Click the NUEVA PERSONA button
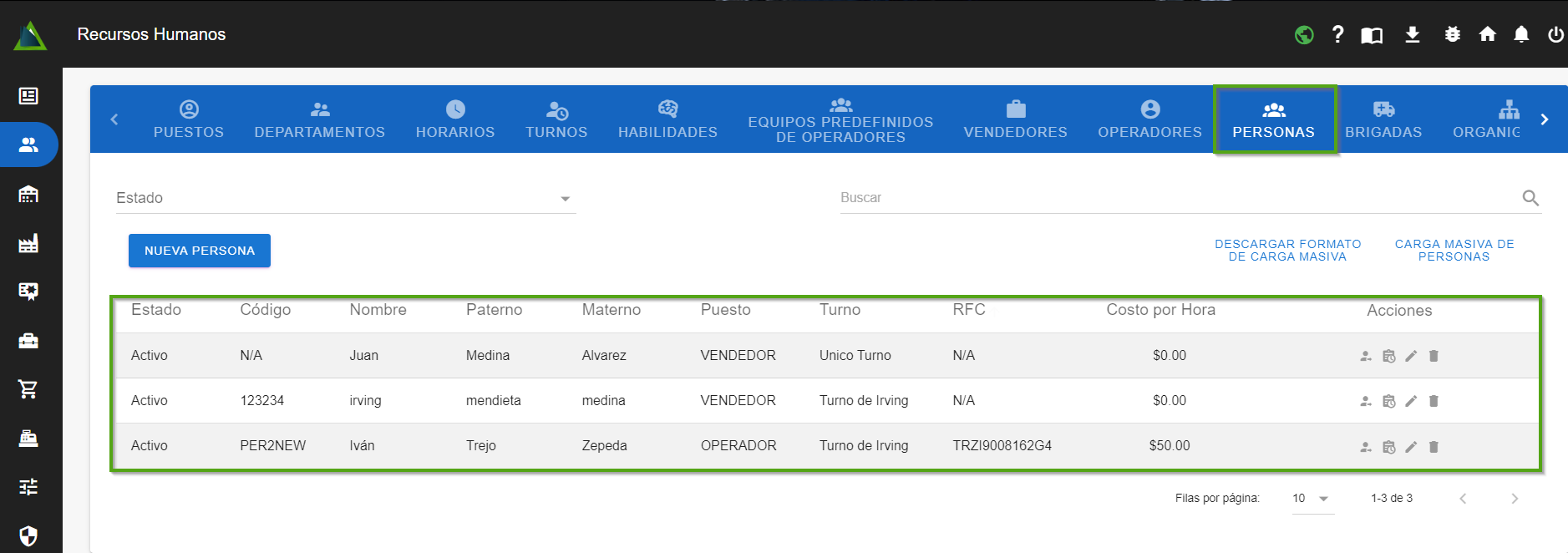This screenshot has width=1568, height=553. pos(200,251)
